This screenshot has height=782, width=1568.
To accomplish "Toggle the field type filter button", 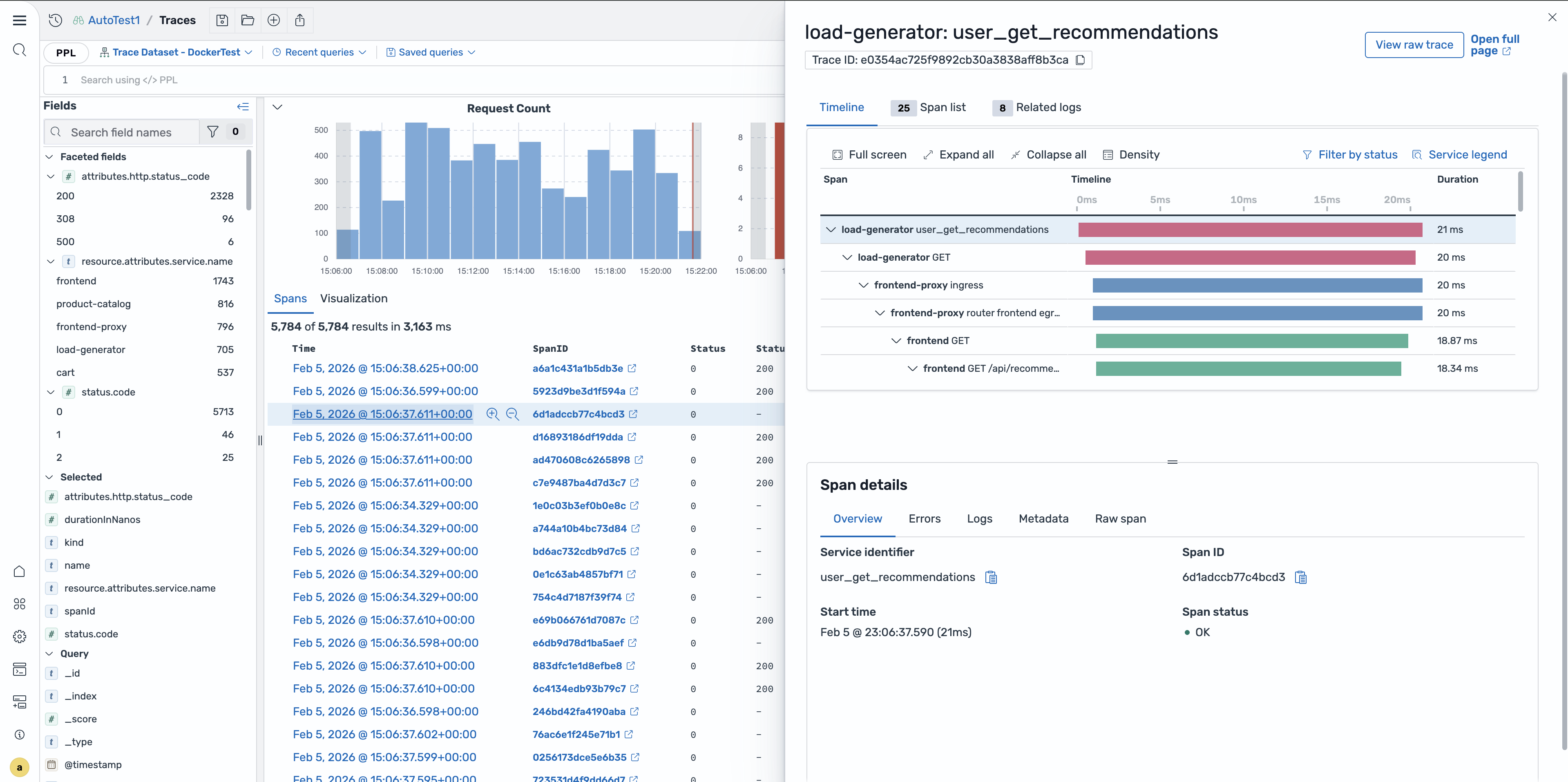I will (x=212, y=132).
